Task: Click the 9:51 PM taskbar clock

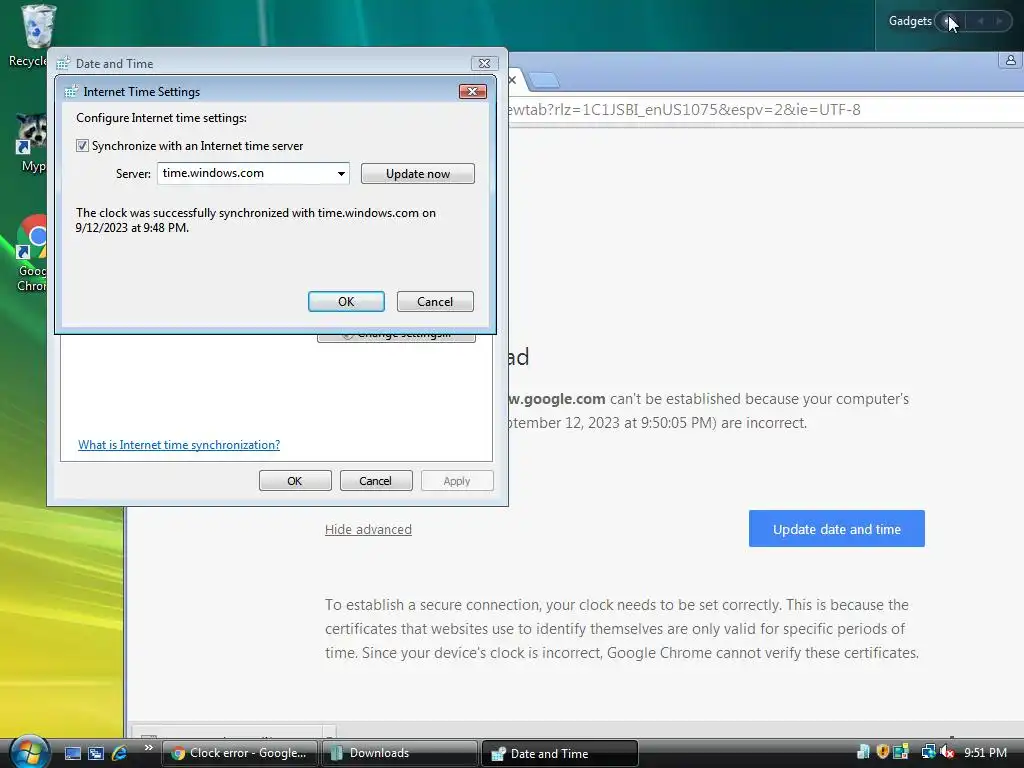Action: click(x=985, y=753)
